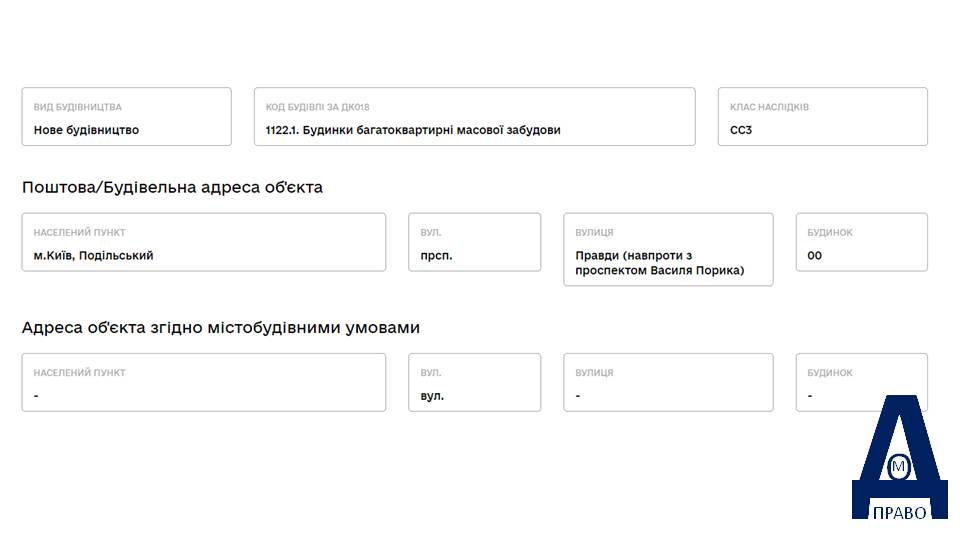960x540 pixels.
Task: Select the Вид будівництва field
Action: (127, 116)
